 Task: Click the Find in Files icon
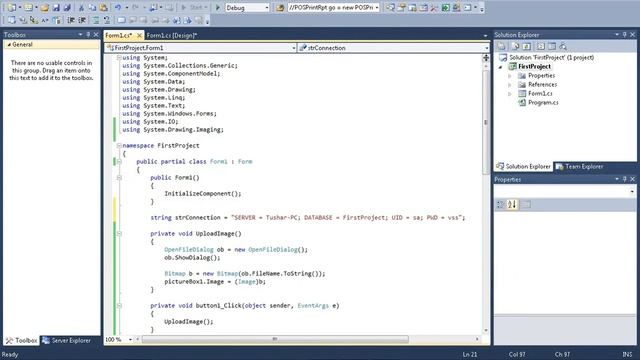click(280, 7)
